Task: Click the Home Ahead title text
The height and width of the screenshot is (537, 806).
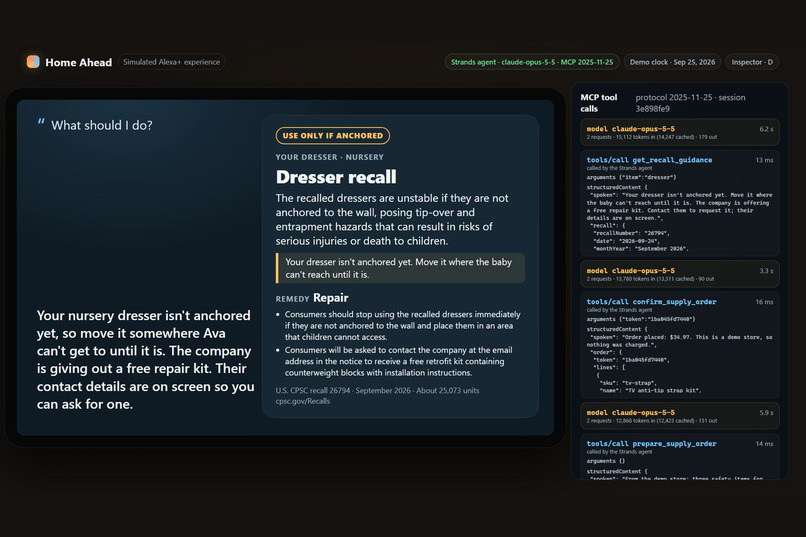Action: pos(79,62)
